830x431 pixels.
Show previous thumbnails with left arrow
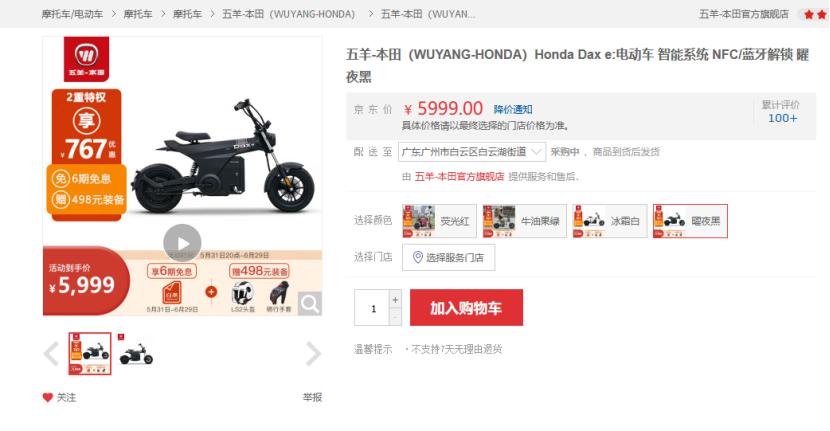tap(51, 354)
